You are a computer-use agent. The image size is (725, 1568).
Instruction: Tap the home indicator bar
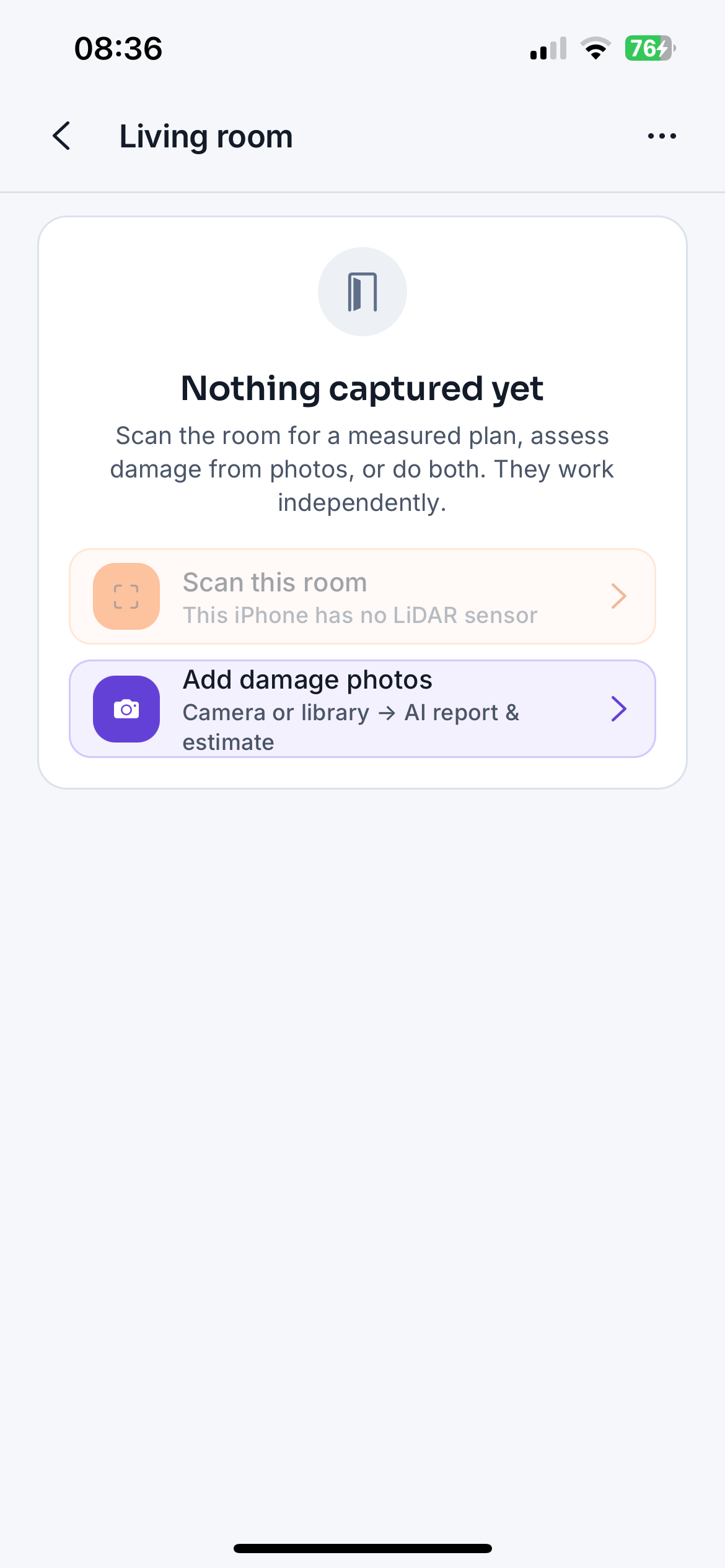[362, 1548]
